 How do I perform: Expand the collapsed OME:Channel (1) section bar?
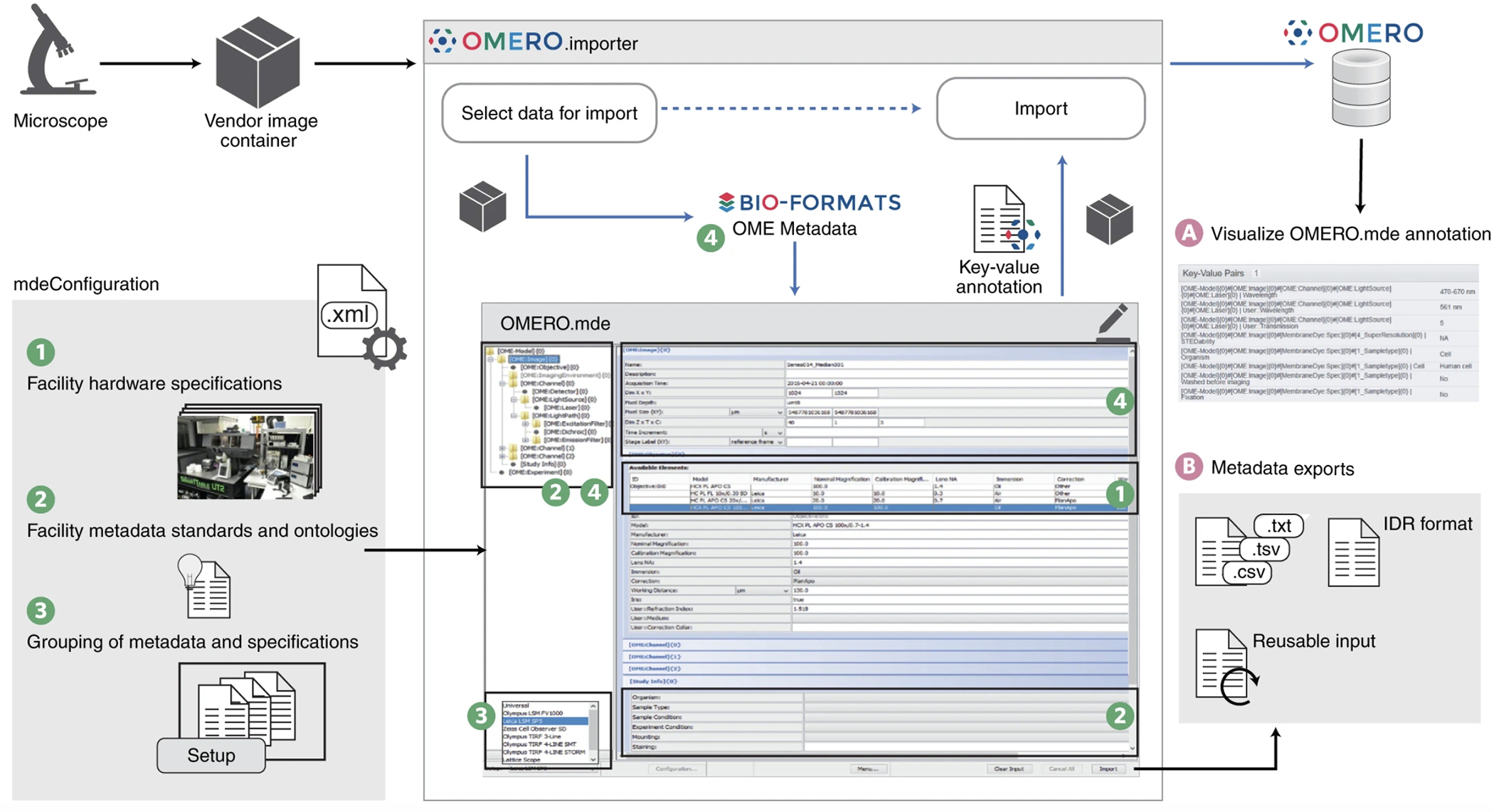875,657
